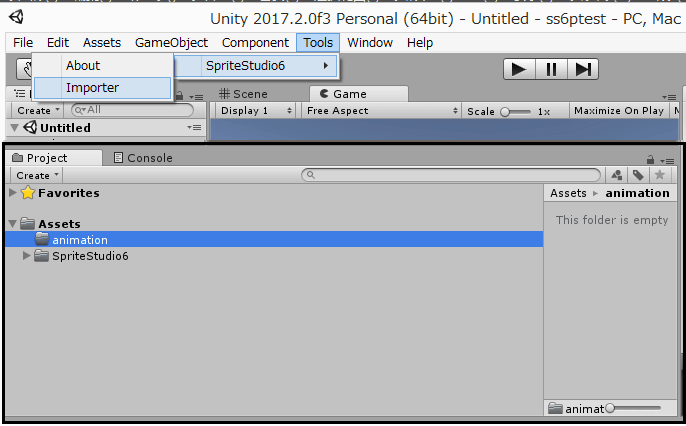Select the SpriteStudio6 folder in Project tree
Image resolution: width=686 pixels, height=426 pixels.
coord(90,256)
